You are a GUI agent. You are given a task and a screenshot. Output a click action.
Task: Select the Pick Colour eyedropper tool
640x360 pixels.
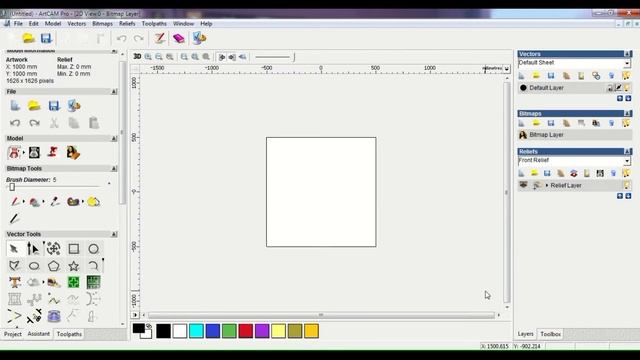(54, 202)
